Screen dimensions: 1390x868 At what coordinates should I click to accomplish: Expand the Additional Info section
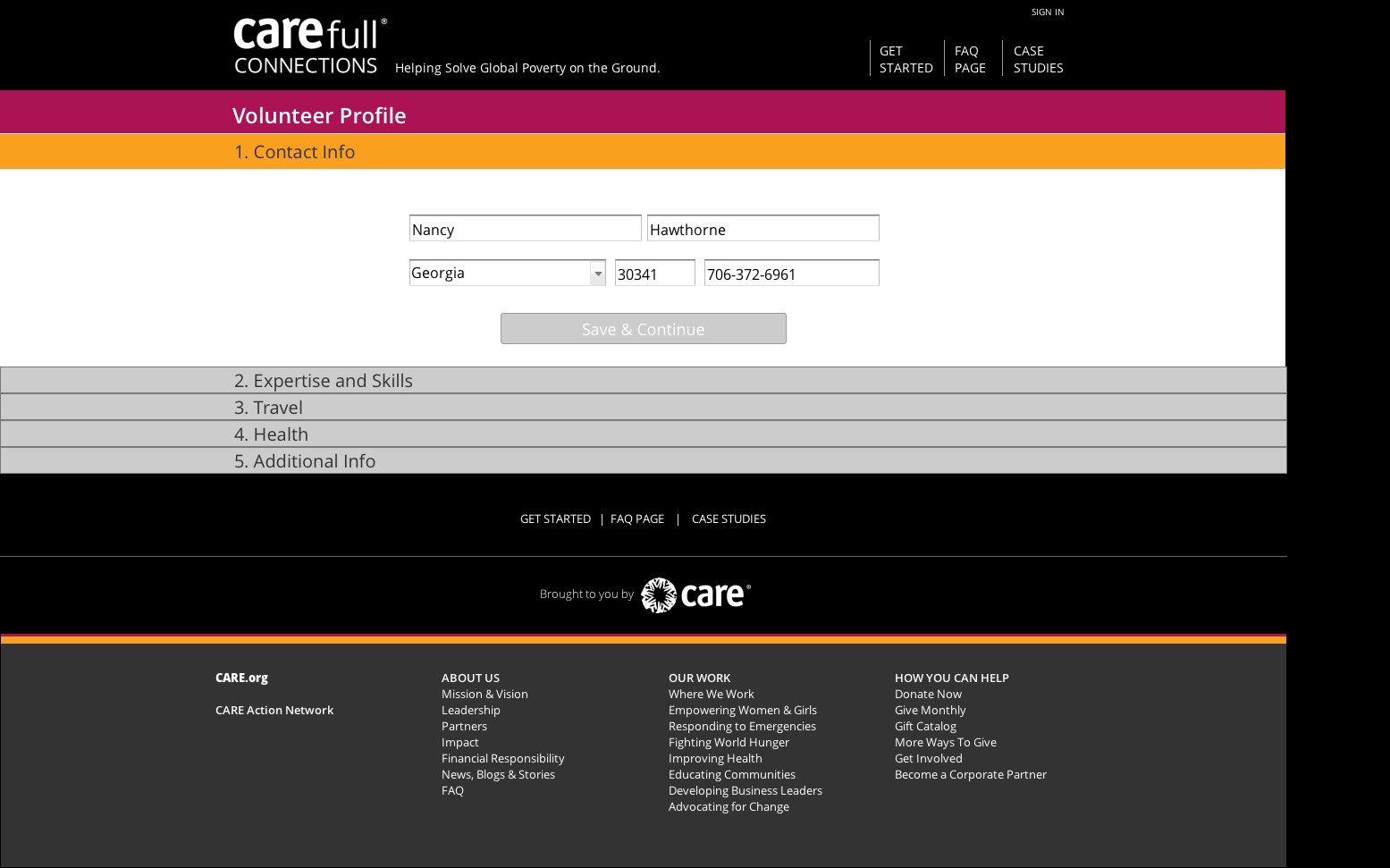[644, 460]
